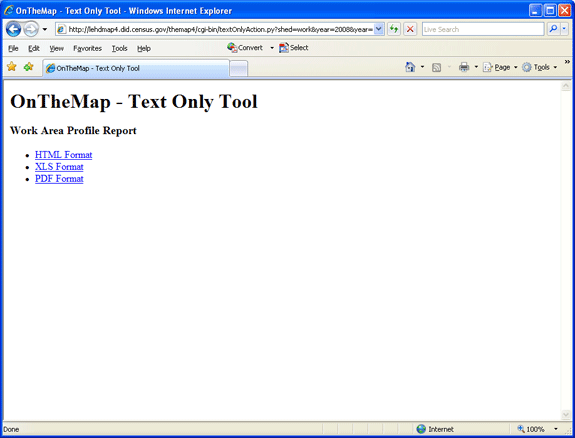Click the Work Area Profile Report heading

73,131
